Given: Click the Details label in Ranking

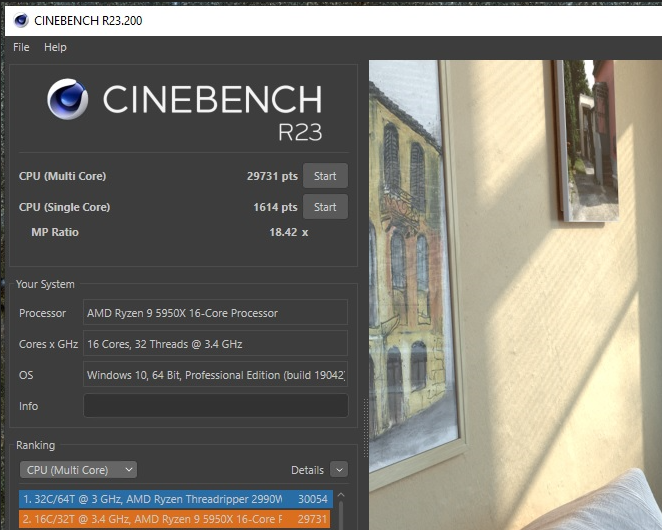Looking at the screenshot, I should [307, 470].
